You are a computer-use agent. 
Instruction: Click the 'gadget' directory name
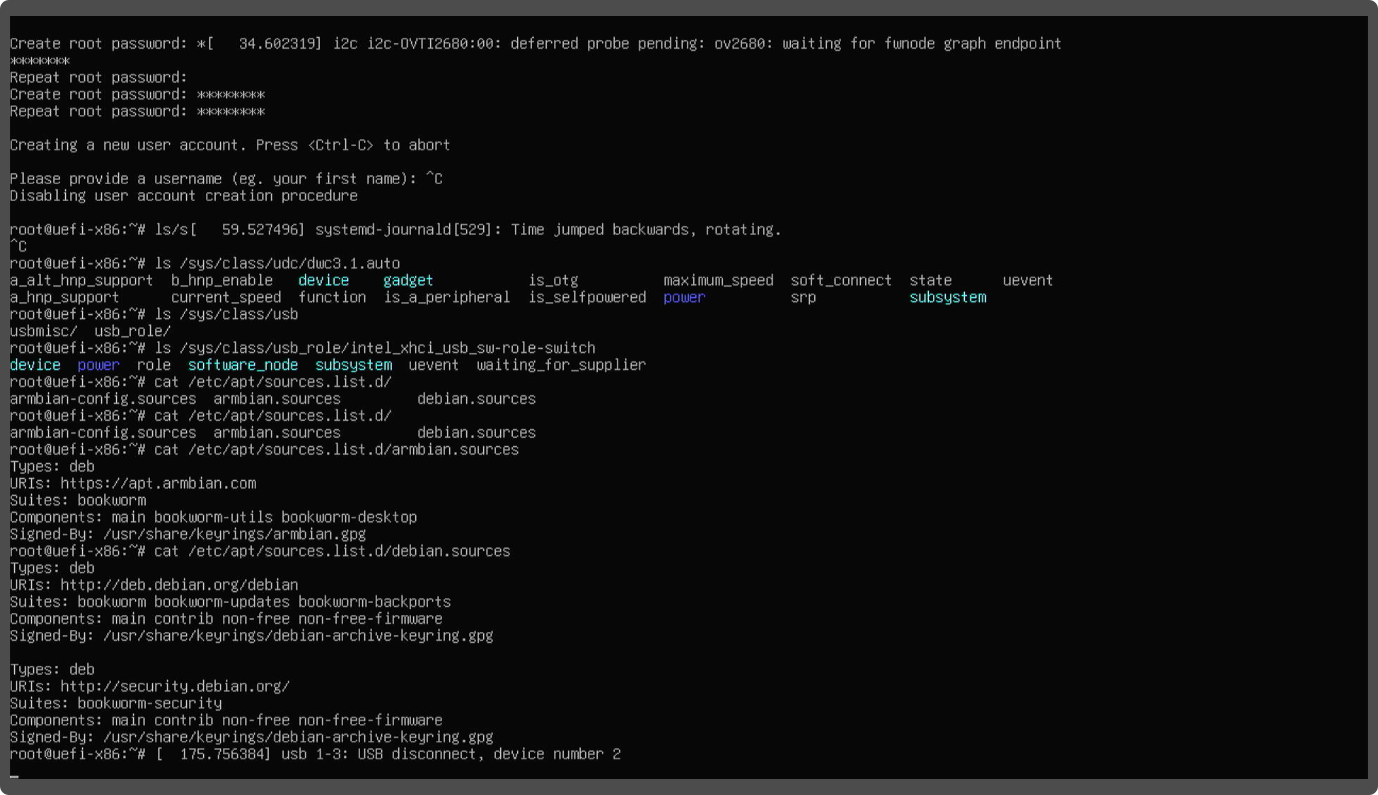(x=408, y=281)
